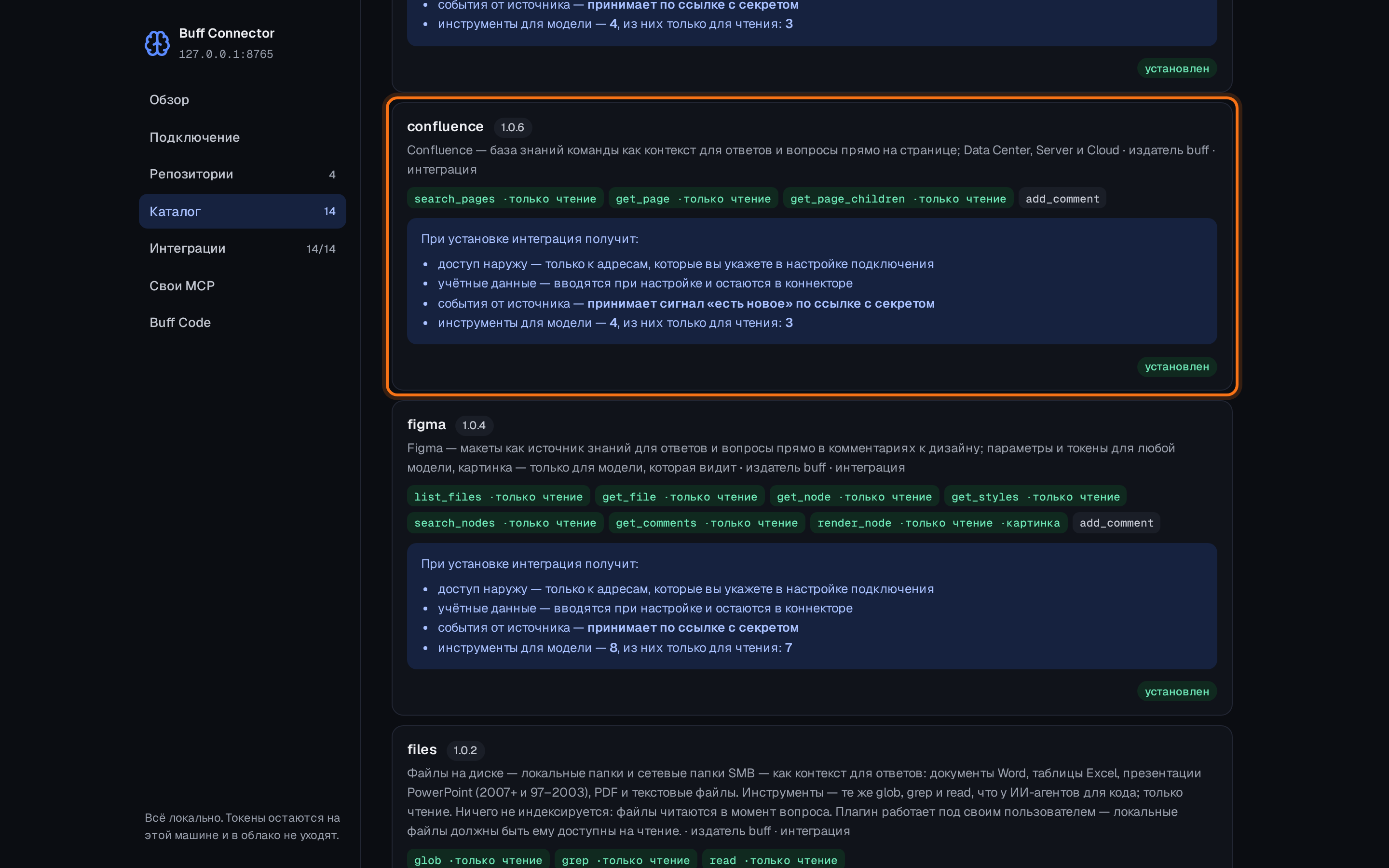Click установлен badge above the confluence card
Viewport: 1389px width, 868px height.
(1177, 68)
